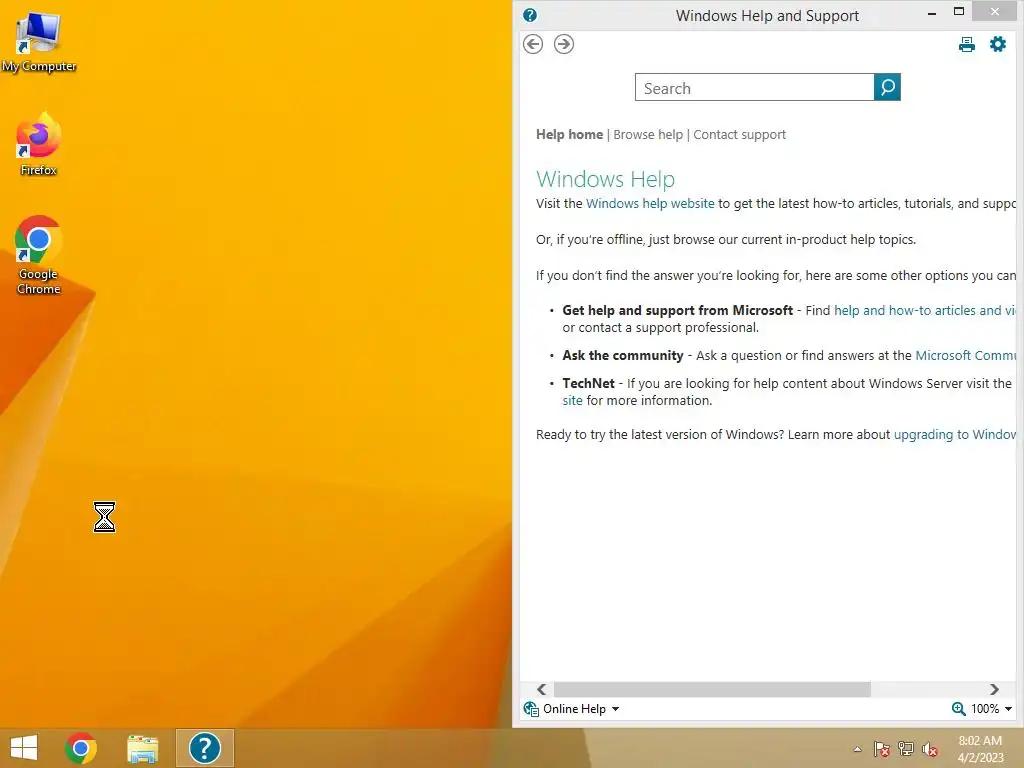
Task: Click the bold 'TechNet' text
Action: 588,384
